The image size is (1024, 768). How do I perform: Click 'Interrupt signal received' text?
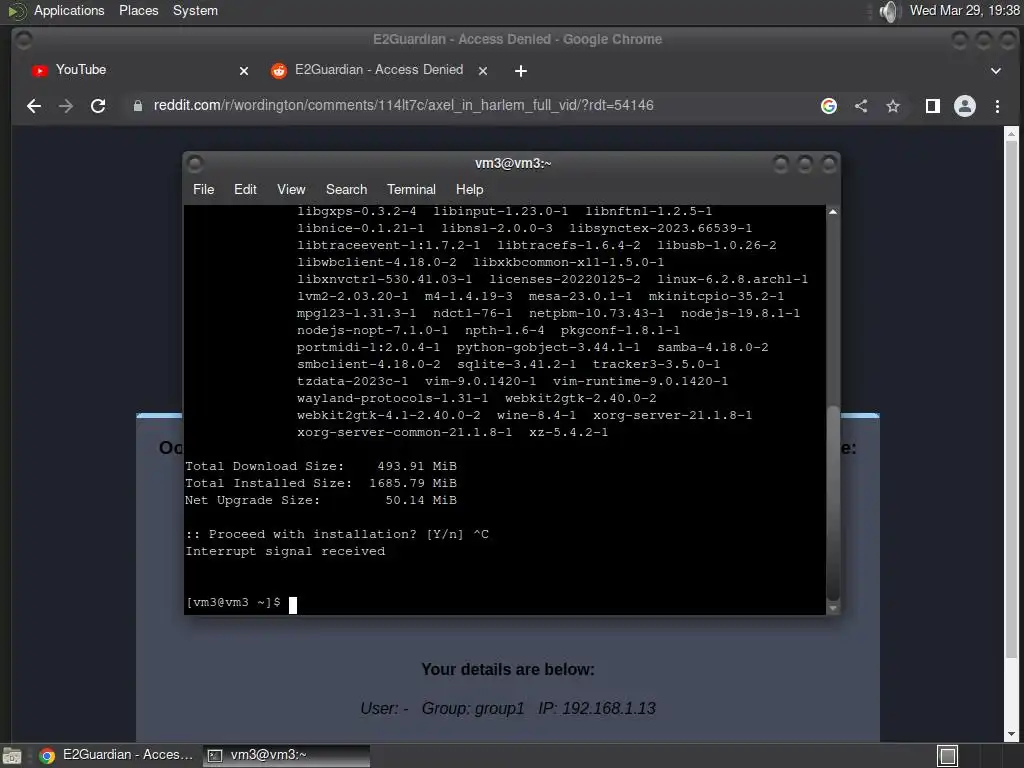coord(285,551)
